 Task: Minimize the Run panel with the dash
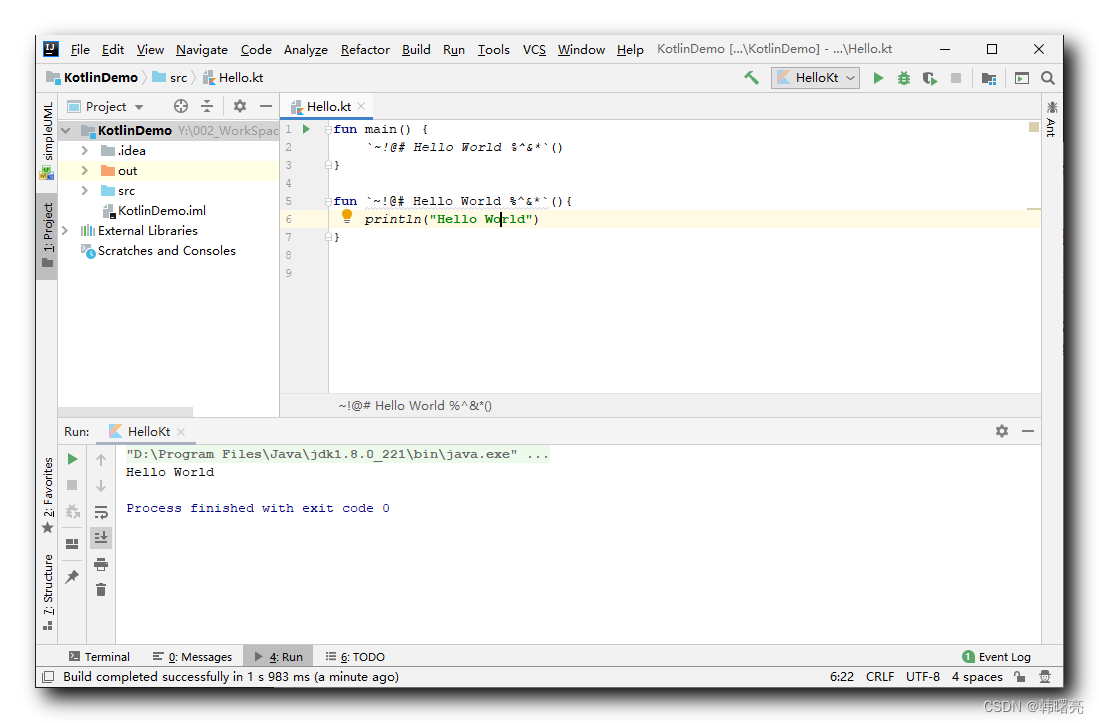click(x=1028, y=431)
